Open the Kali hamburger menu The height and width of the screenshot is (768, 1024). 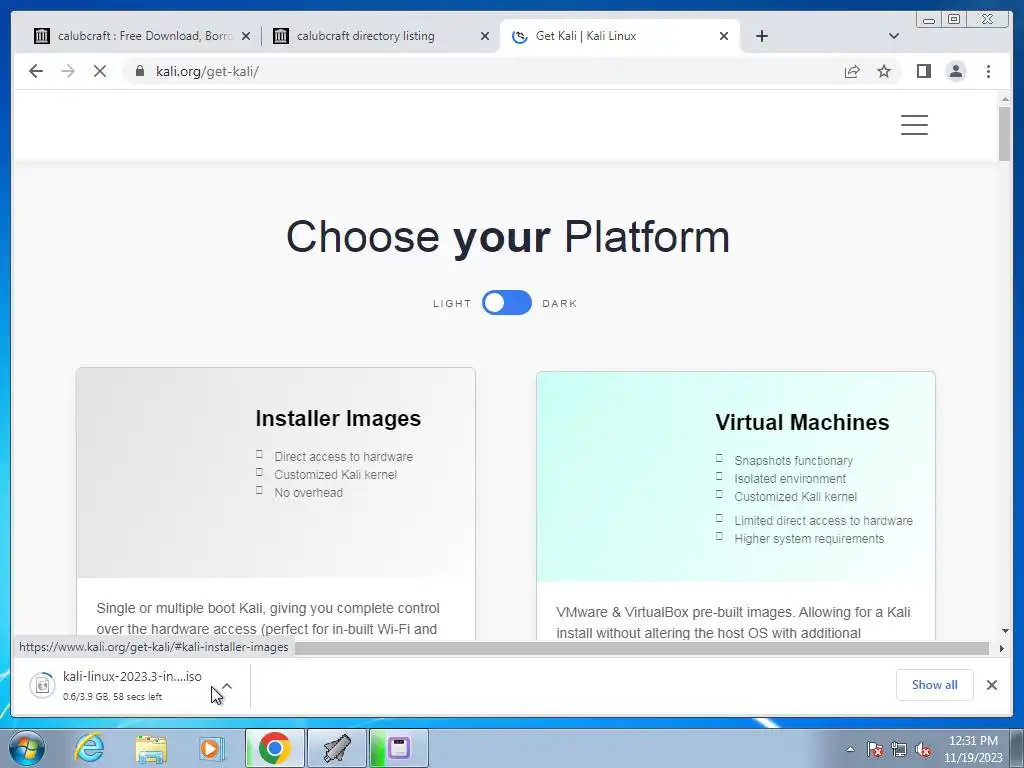point(914,125)
